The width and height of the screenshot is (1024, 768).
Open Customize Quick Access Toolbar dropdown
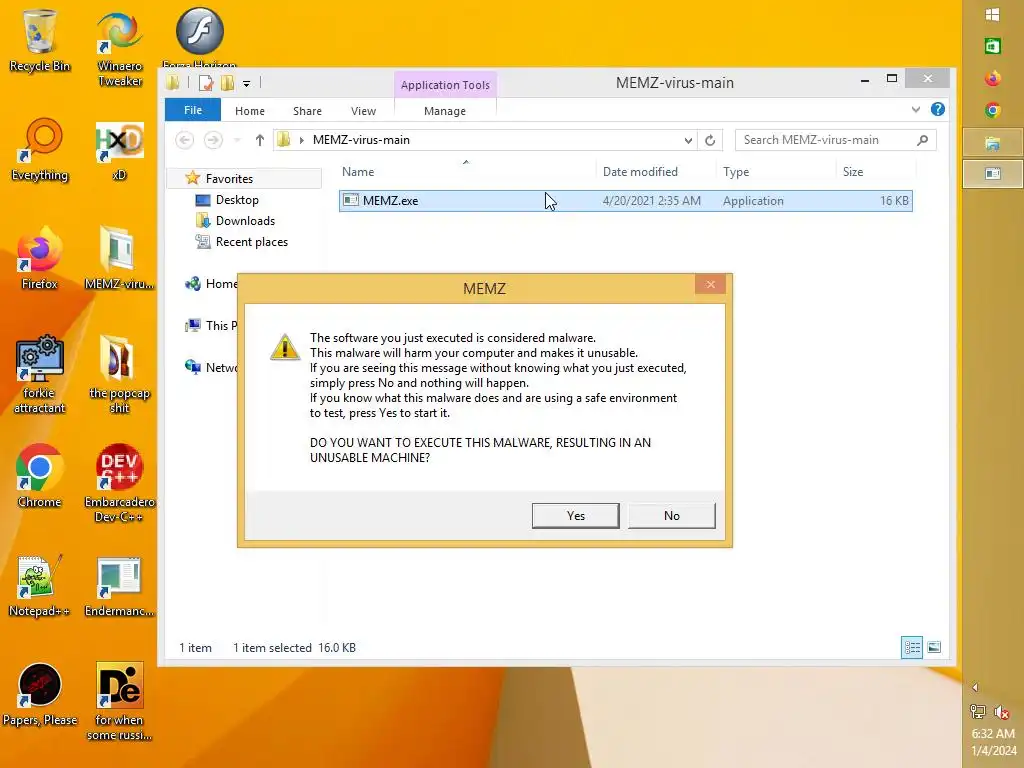pos(246,84)
